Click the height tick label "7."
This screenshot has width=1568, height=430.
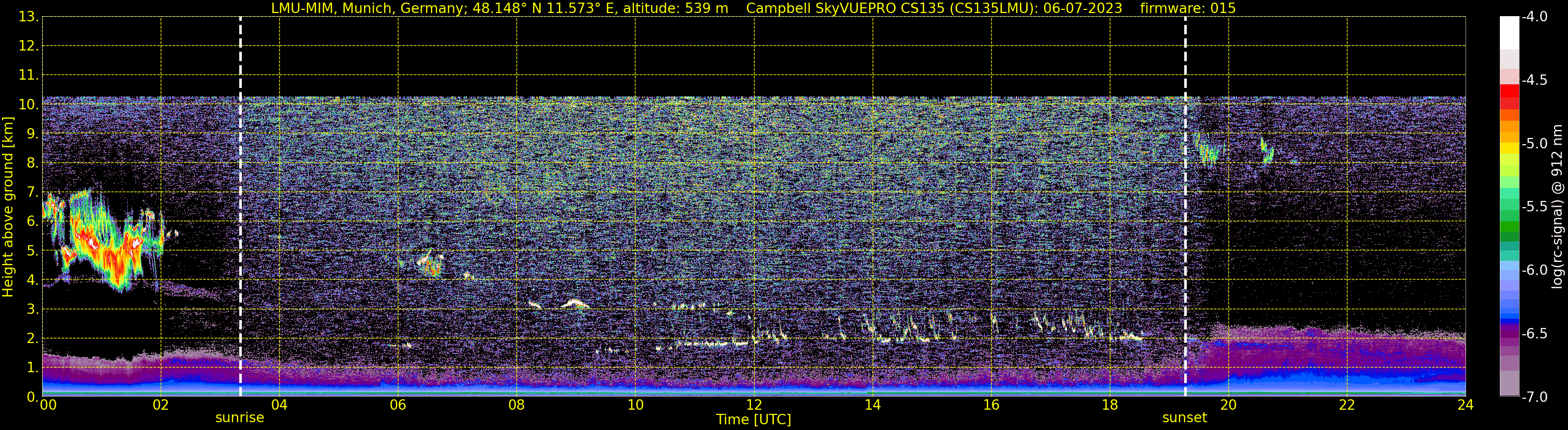[x=32, y=193]
